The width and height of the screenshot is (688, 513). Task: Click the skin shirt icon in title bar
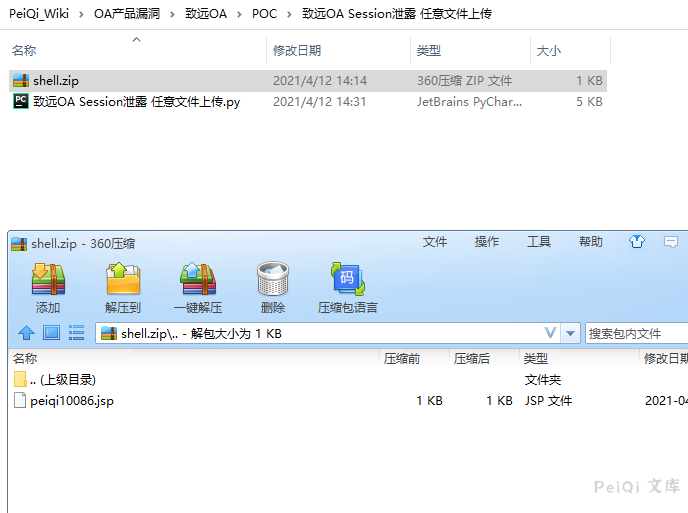(x=637, y=242)
